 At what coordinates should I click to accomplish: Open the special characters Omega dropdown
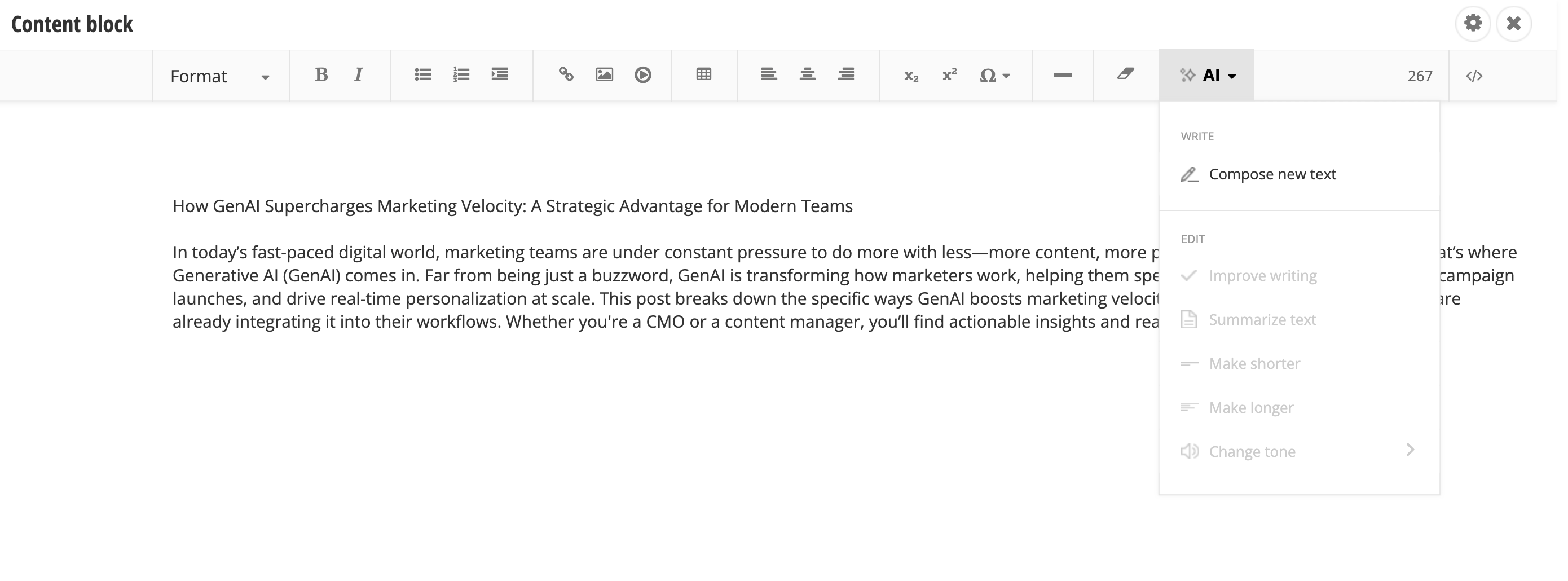(994, 76)
